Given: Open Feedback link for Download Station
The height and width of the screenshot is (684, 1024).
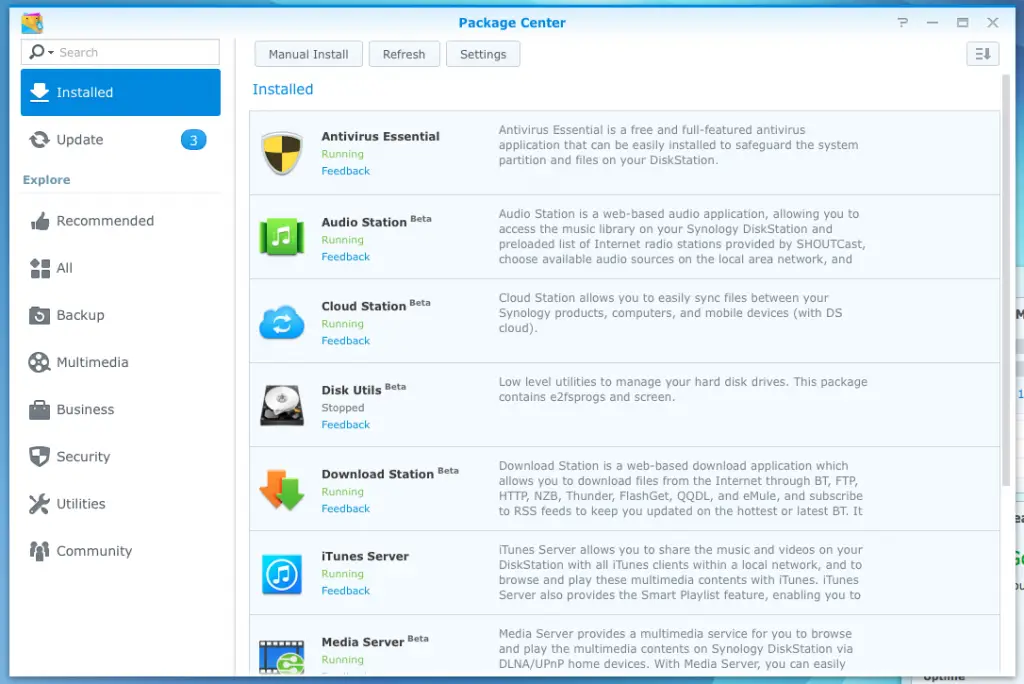Looking at the screenshot, I should coord(345,509).
